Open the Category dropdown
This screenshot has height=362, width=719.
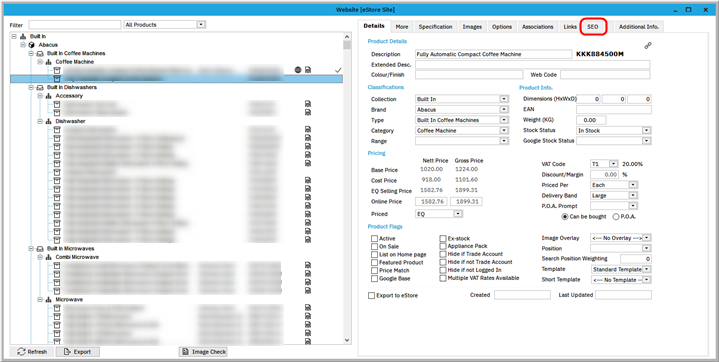tap(504, 131)
